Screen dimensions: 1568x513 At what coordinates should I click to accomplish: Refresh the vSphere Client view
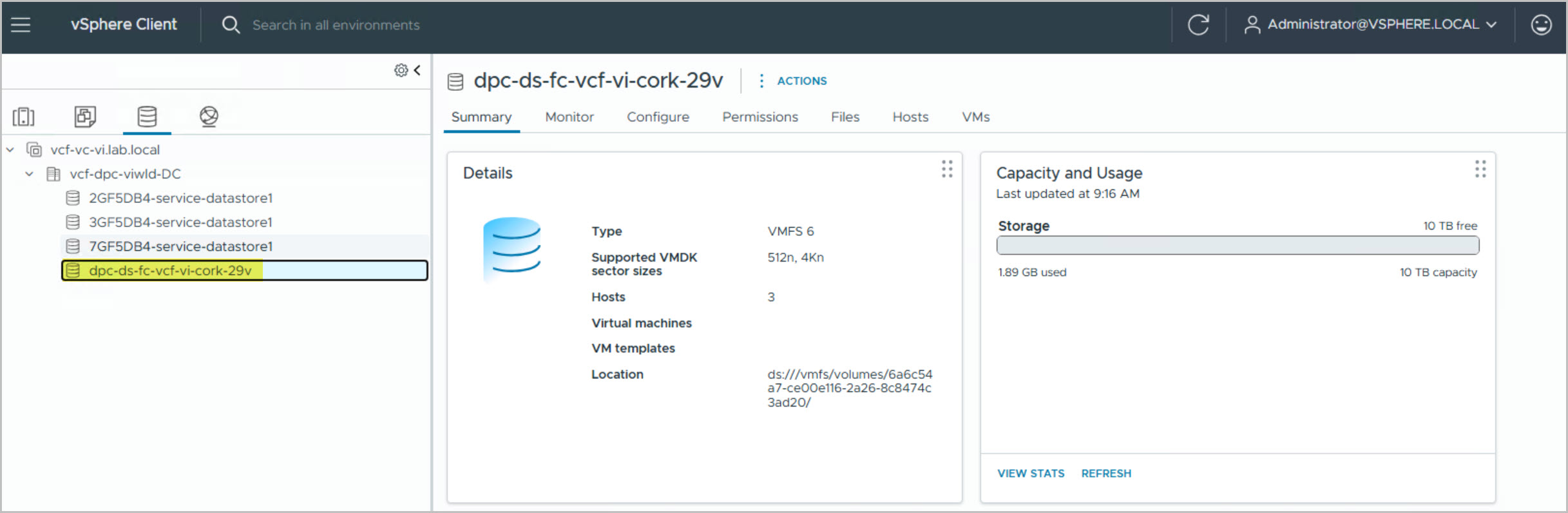(x=1198, y=24)
